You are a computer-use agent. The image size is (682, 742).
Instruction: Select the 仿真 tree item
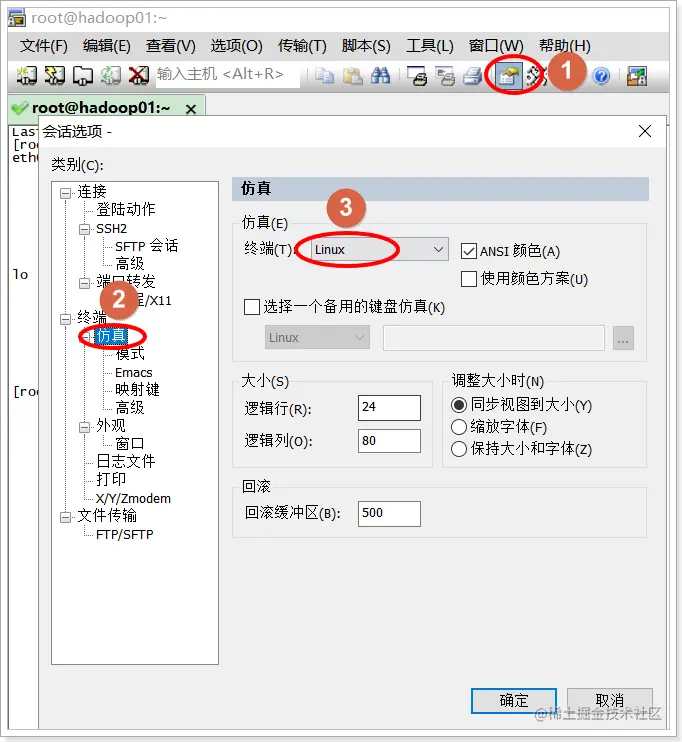pyautogui.click(x=111, y=336)
